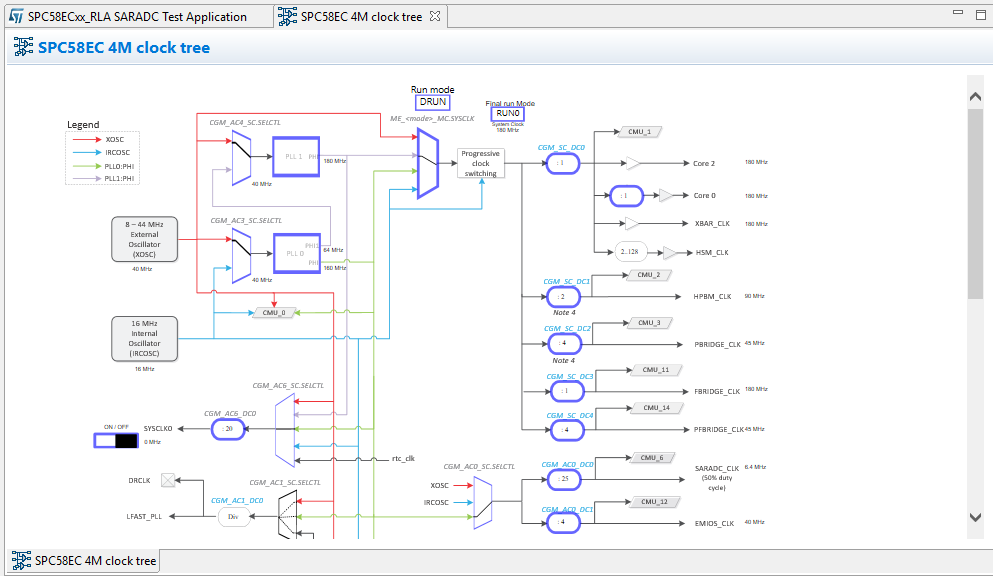Click the CMU_6 block
This screenshot has width=993, height=576.
pos(652,458)
